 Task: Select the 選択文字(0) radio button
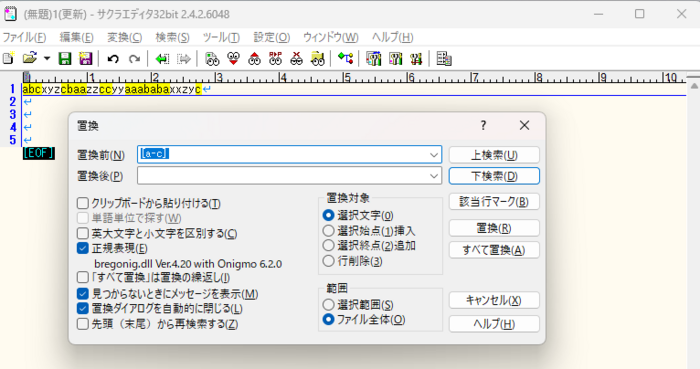coord(328,216)
